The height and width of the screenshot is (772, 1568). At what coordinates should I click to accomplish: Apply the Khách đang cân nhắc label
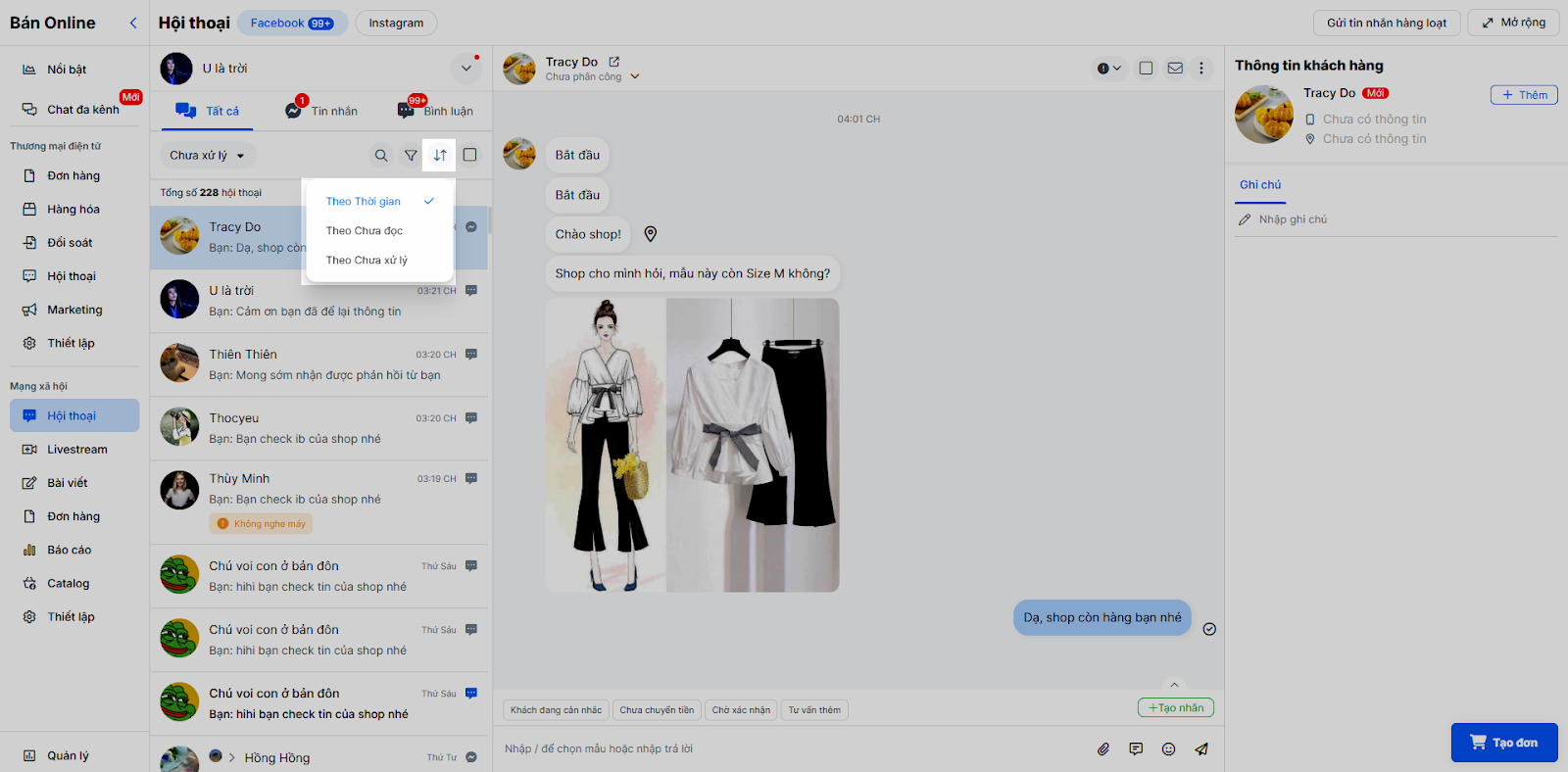556,710
